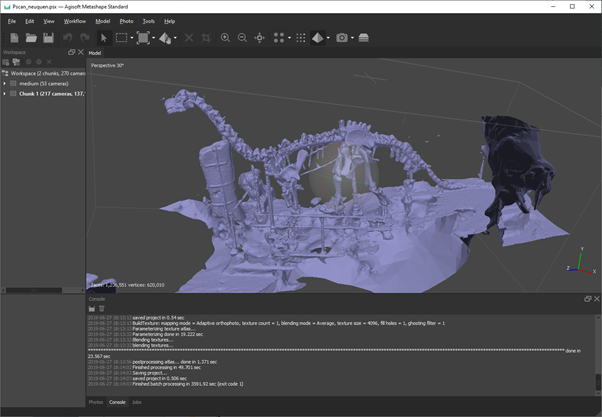Click the Reset view icon
Image resolution: width=602 pixels, height=417 pixels.
(x=260, y=38)
